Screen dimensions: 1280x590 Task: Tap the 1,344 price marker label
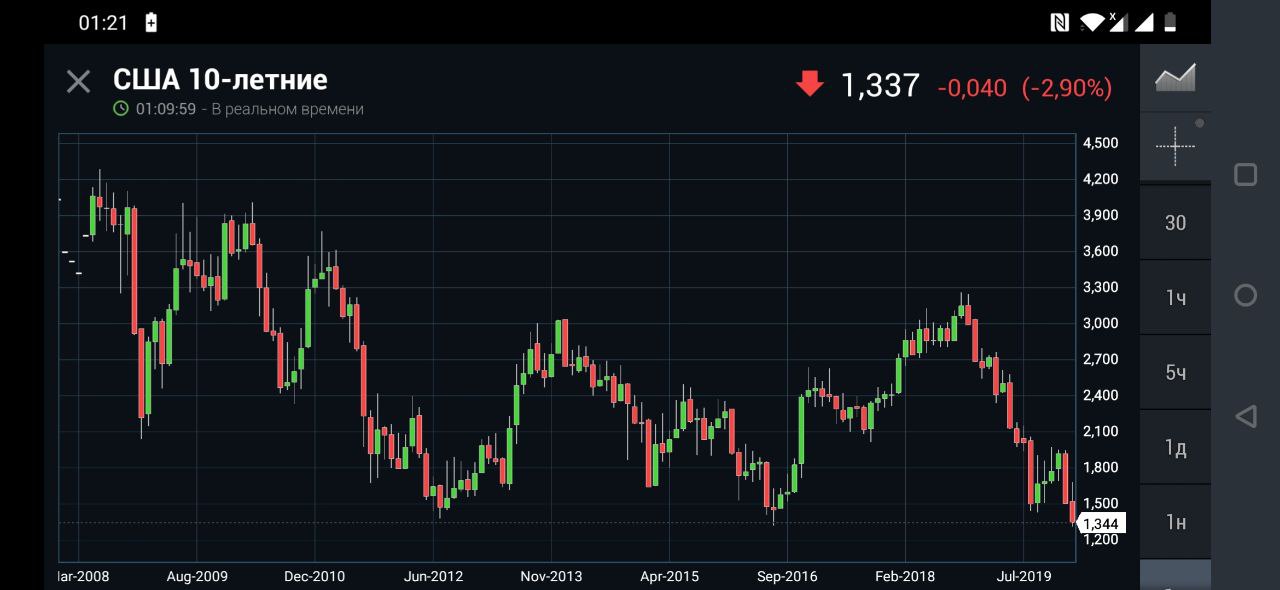(1100, 523)
